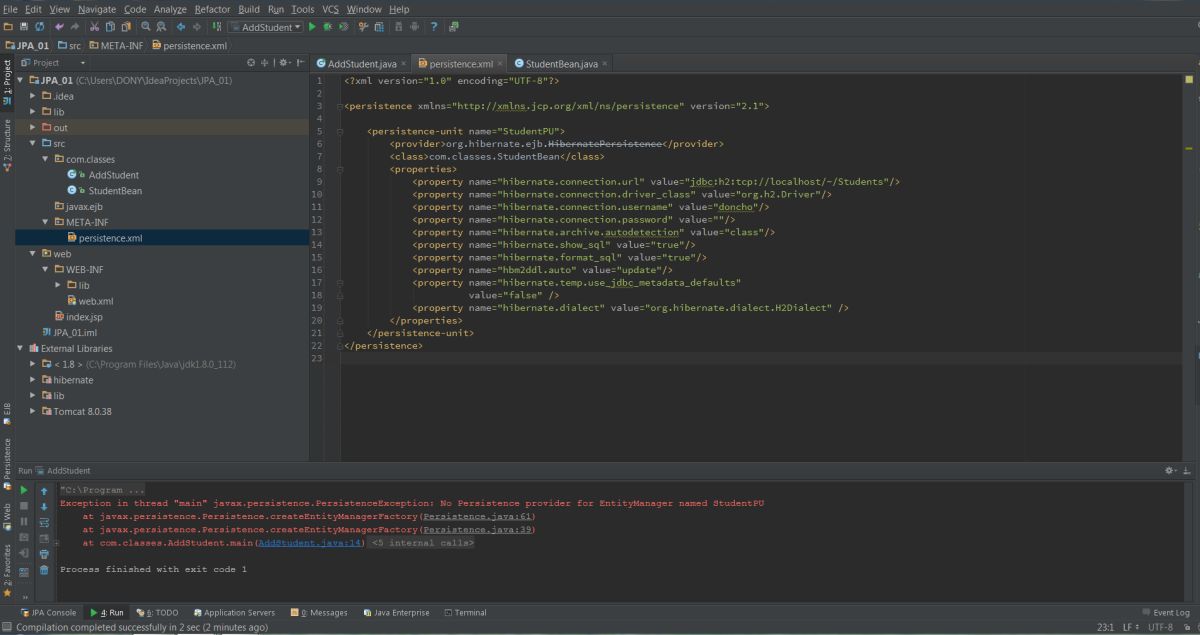Click the Back navigation arrow icon
The height and width of the screenshot is (635, 1200).
click(x=180, y=27)
